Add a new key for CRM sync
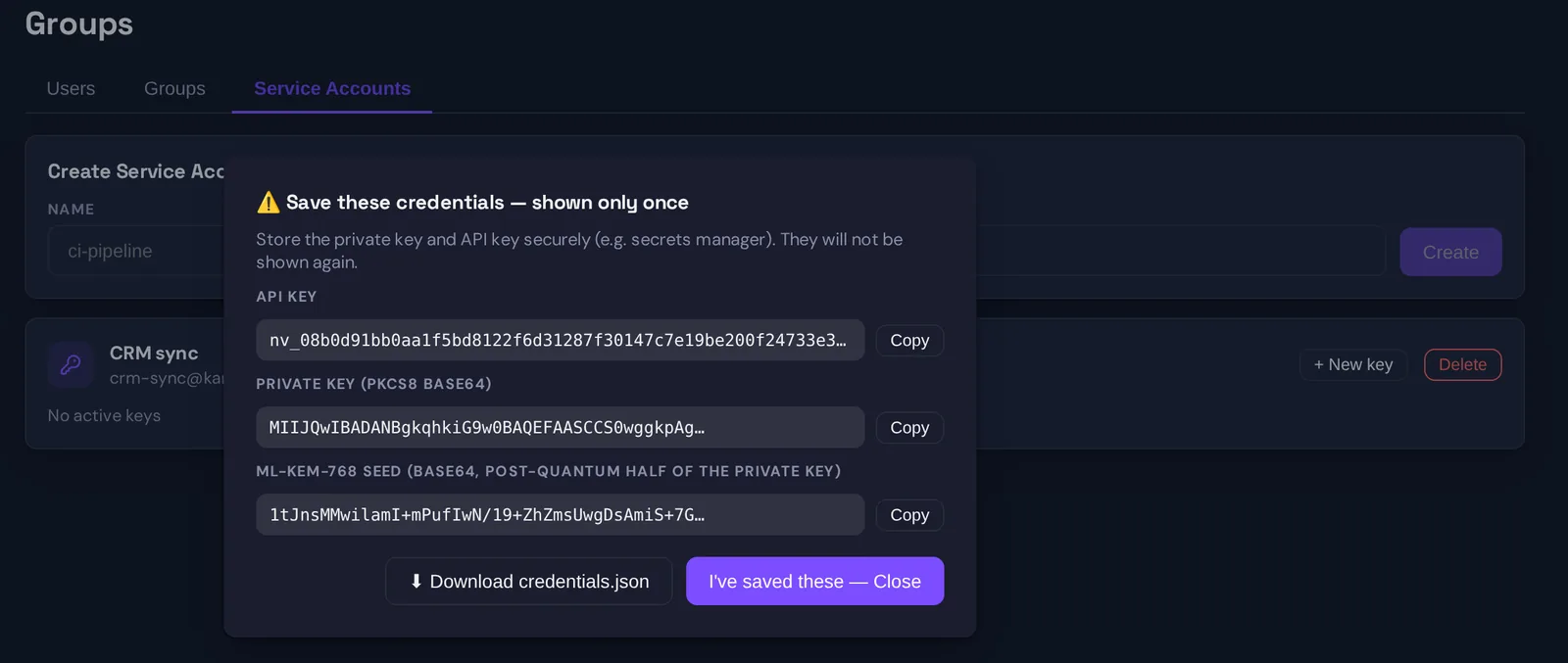Screen dimensions: 1568x663 tap(1353, 364)
